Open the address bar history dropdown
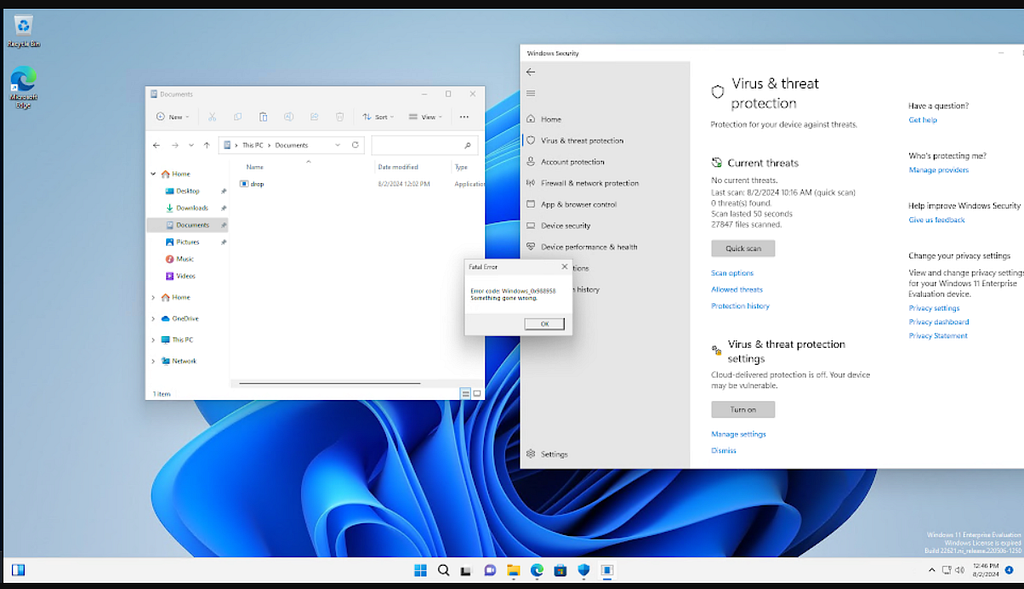The image size is (1024, 589). pos(338,145)
